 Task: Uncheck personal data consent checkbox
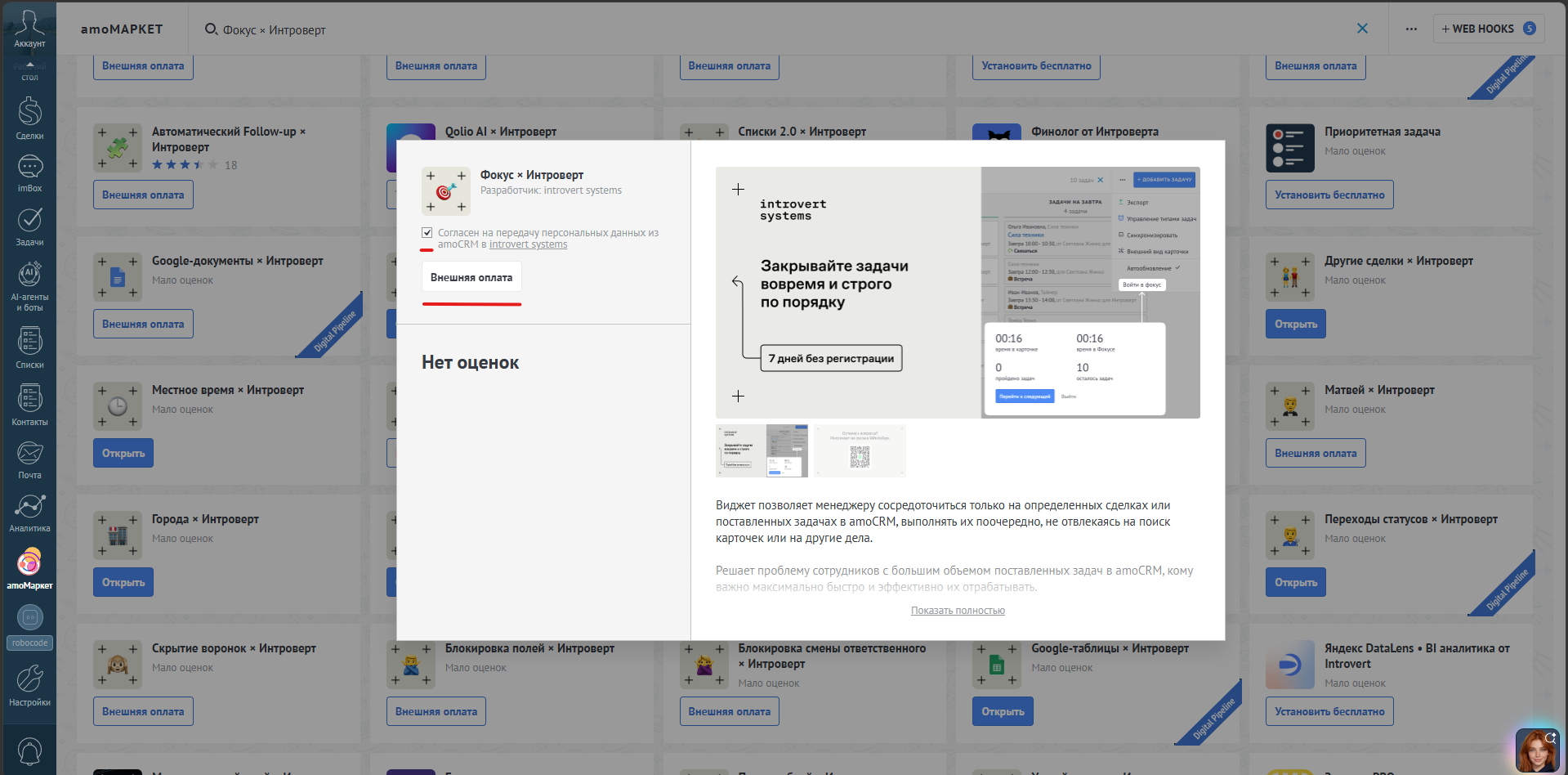[x=427, y=233]
